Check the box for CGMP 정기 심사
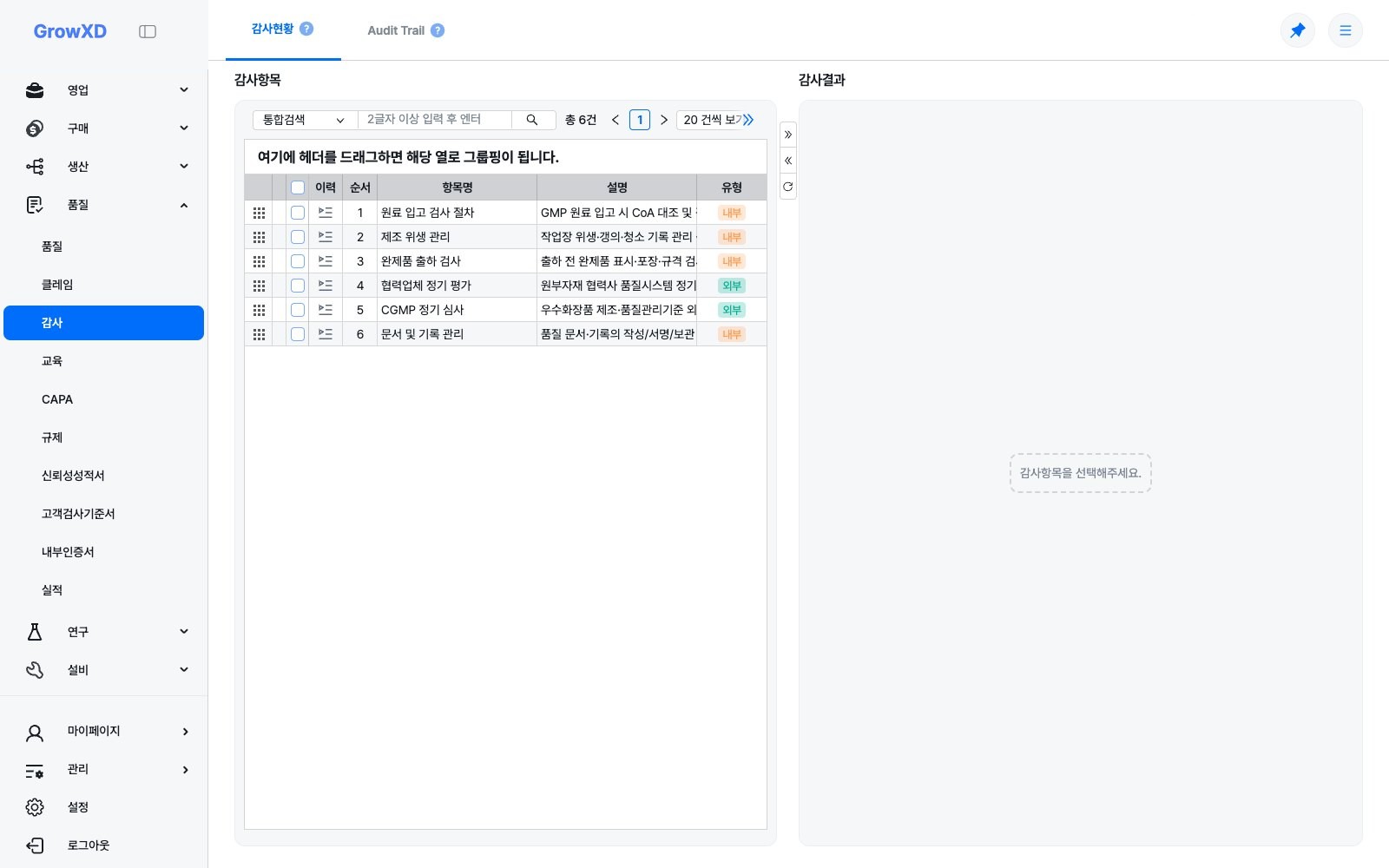The height and width of the screenshot is (868, 1389). (298, 310)
